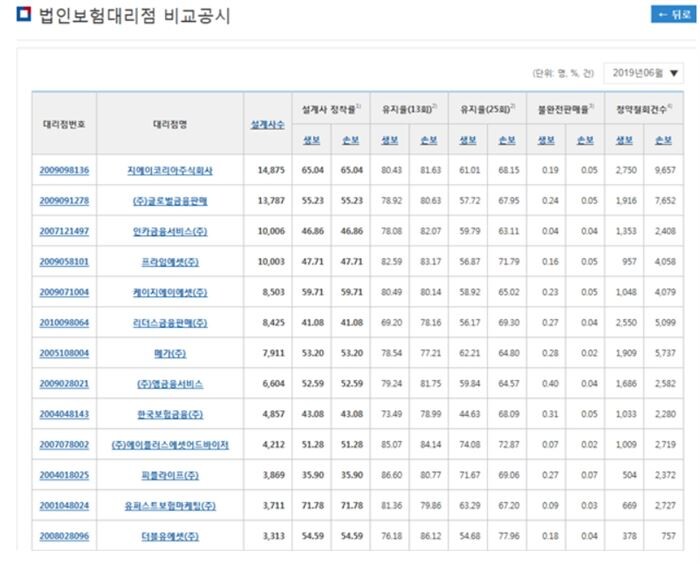Open the 유퍼스트보험마케팅(주) agency link

(x=170, y=506)
